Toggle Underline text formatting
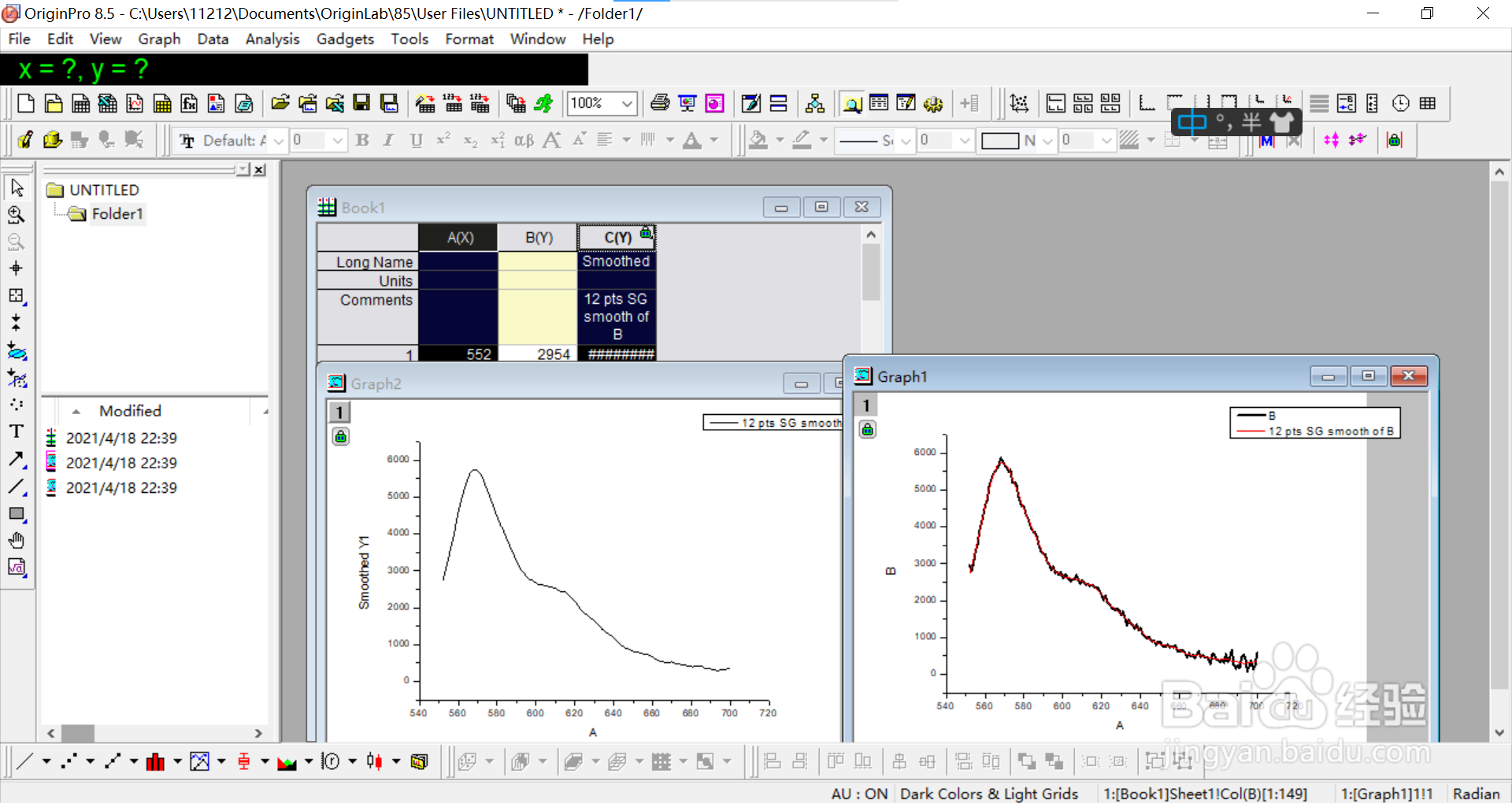1512x803 pixels. pyautogui.click(x=417, y=140)
